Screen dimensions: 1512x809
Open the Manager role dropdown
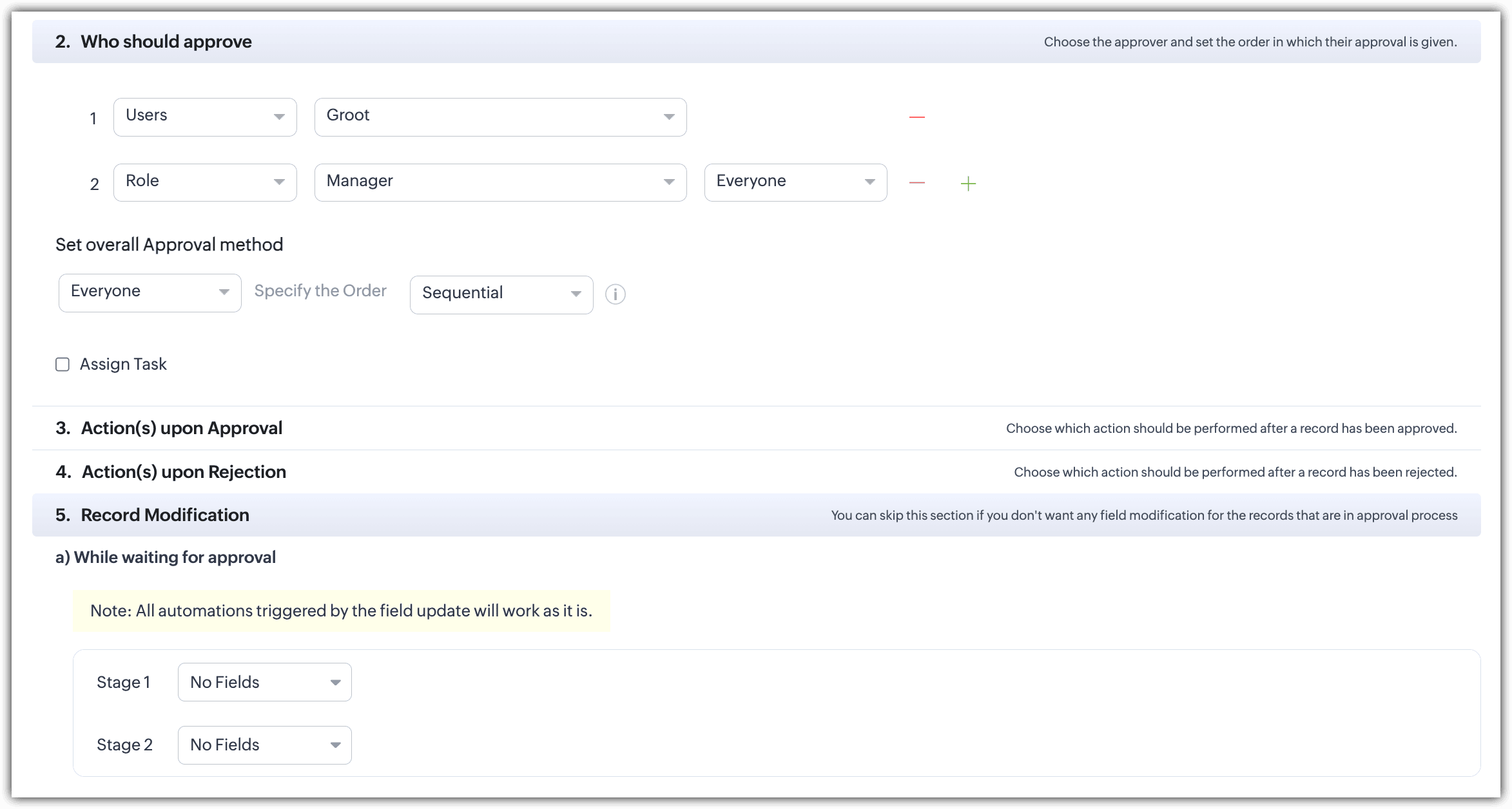pyautogui.click(x=500, y=182)
